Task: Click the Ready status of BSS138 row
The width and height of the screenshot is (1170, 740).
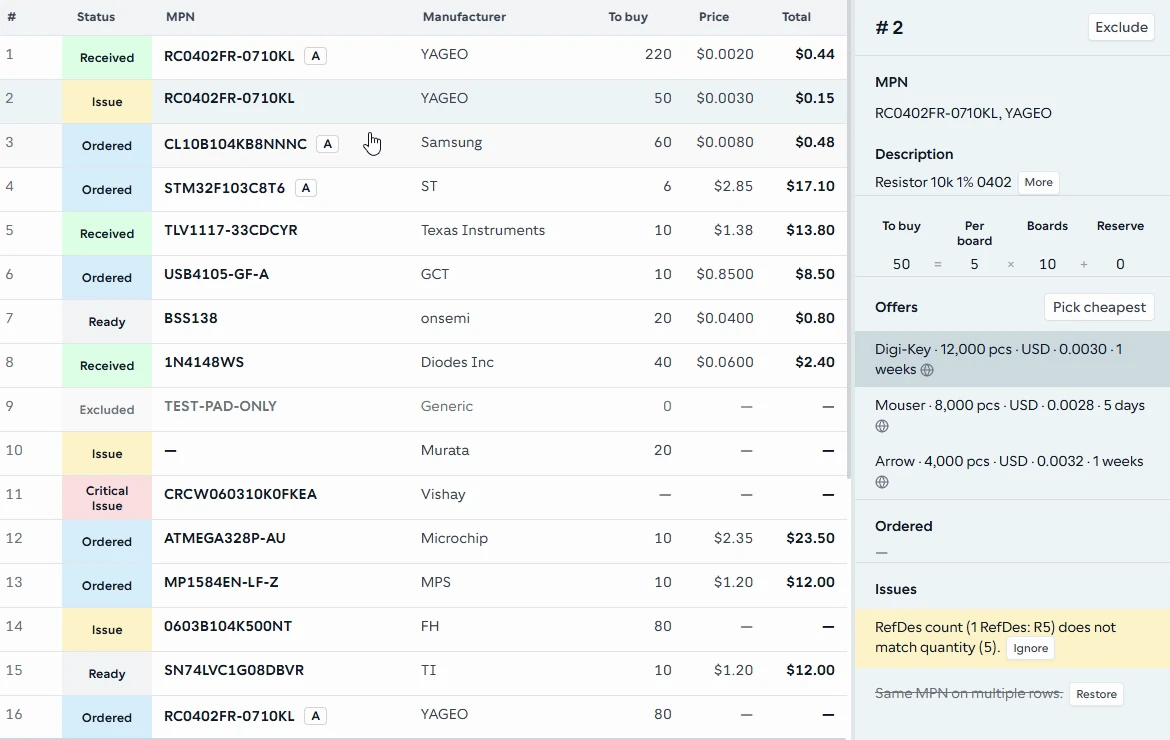Action: coord(107,322)
